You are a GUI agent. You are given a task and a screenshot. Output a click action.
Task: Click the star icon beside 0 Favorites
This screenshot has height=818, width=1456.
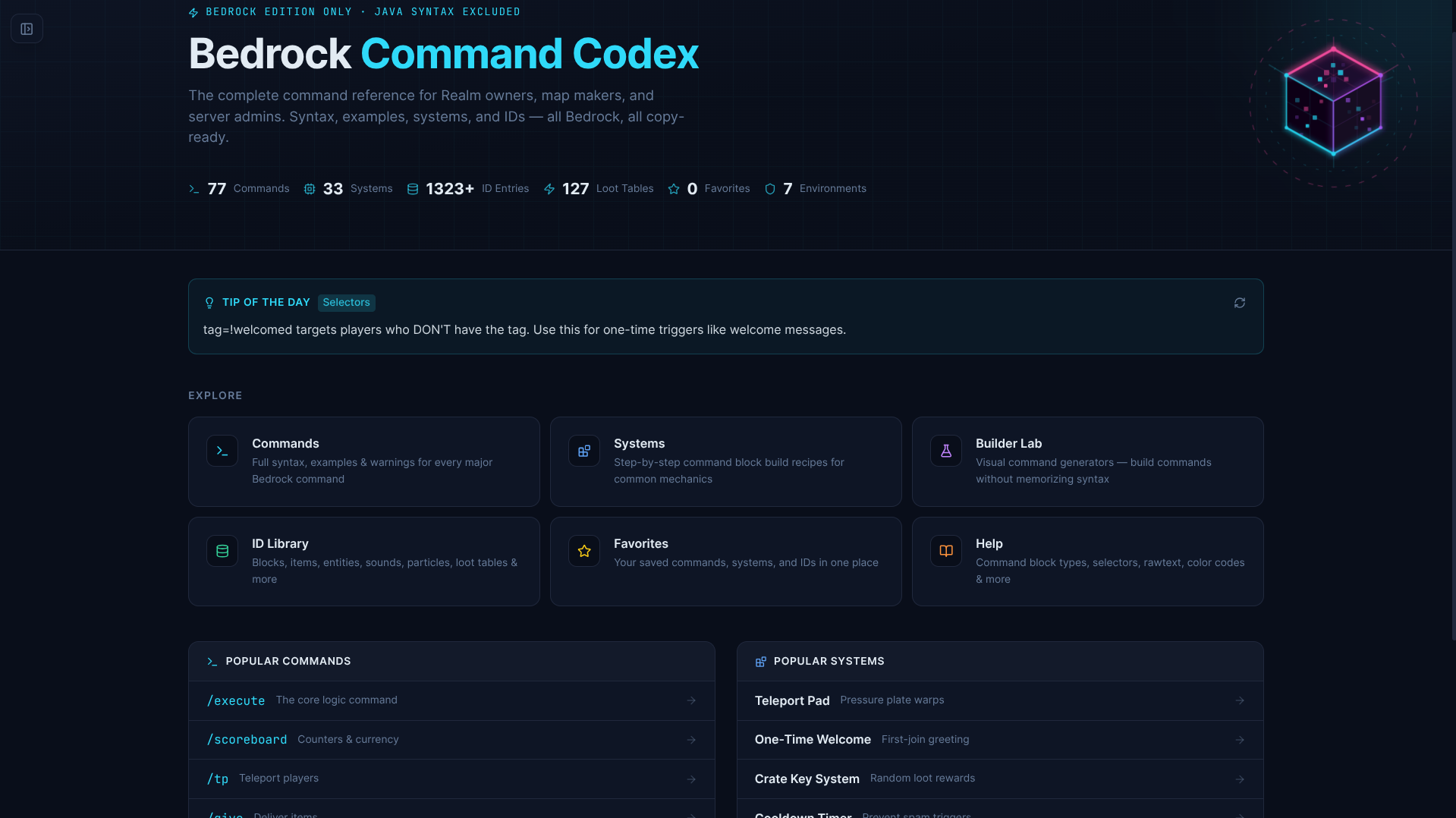(674, 189)
